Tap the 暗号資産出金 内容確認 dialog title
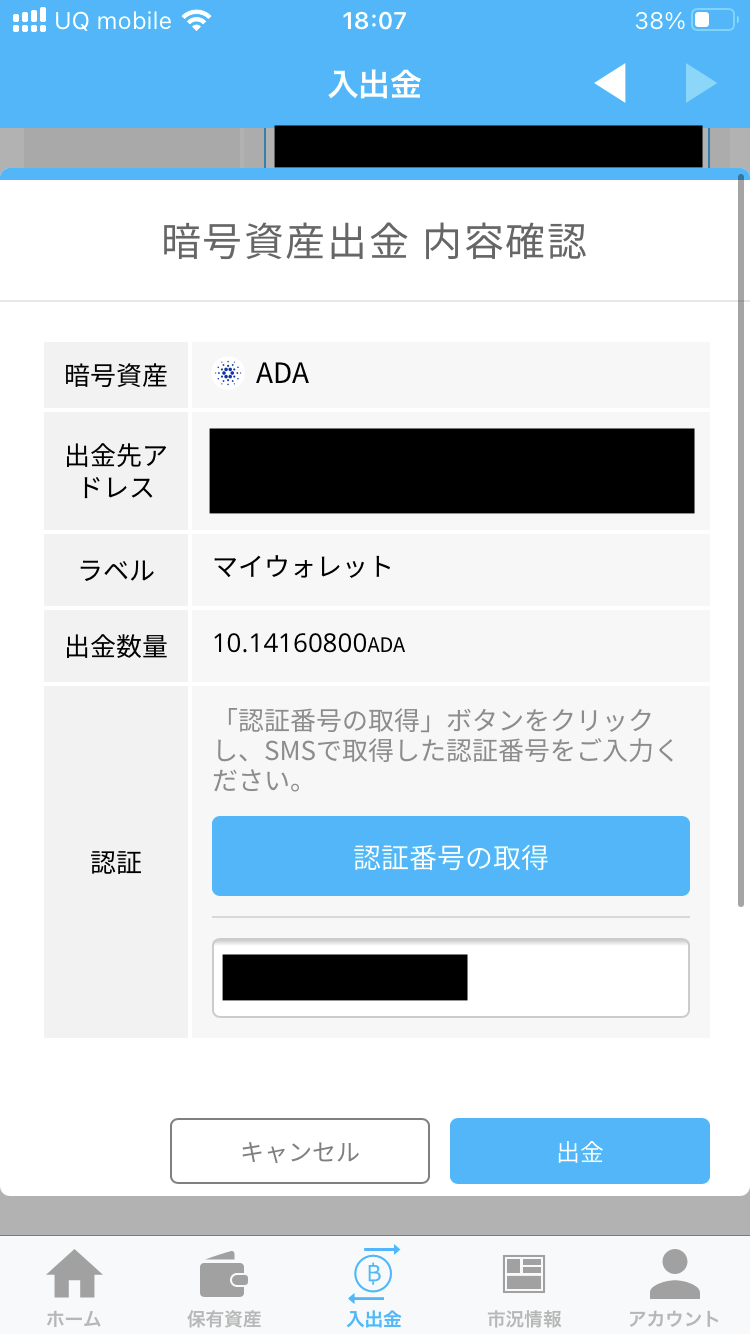Screen dimensions: 750x1334 tap(374, 243)
